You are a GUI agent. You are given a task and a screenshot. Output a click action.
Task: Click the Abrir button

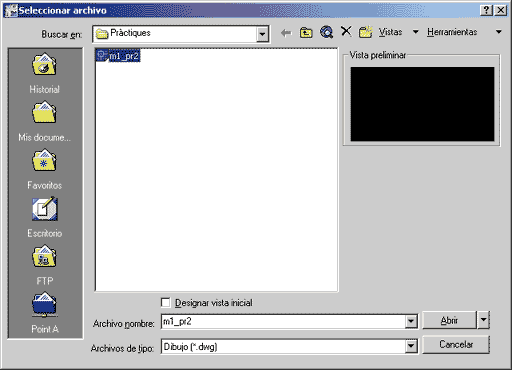(x=449, y=320)
